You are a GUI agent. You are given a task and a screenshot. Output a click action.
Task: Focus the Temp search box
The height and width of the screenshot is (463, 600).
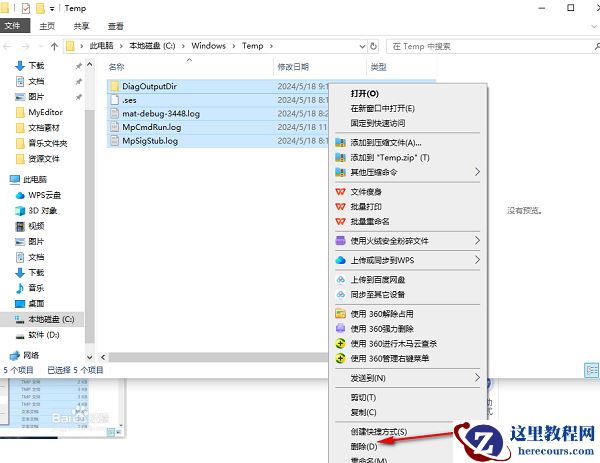coord(492,46)
